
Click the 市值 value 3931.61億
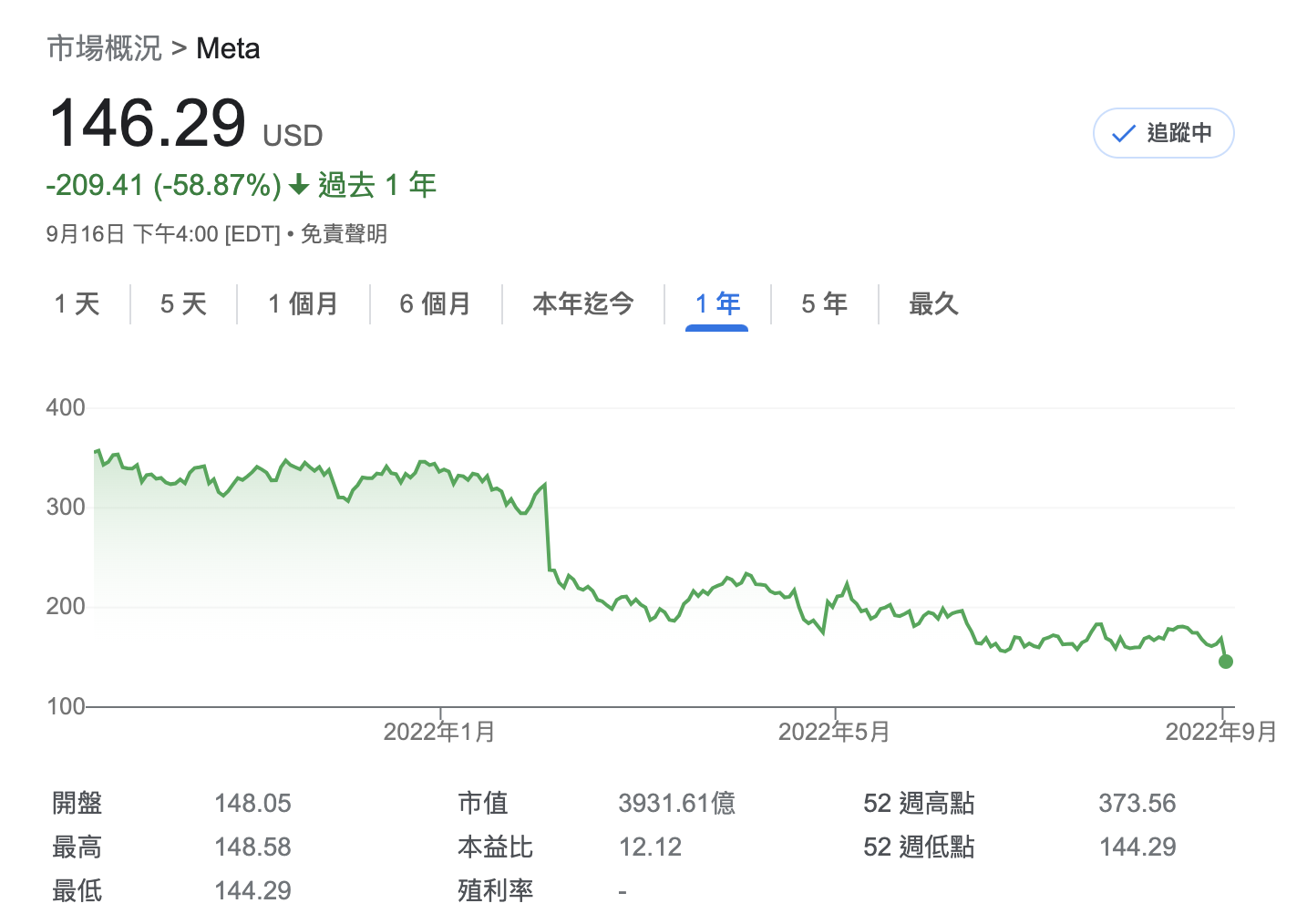coord(677,803)
